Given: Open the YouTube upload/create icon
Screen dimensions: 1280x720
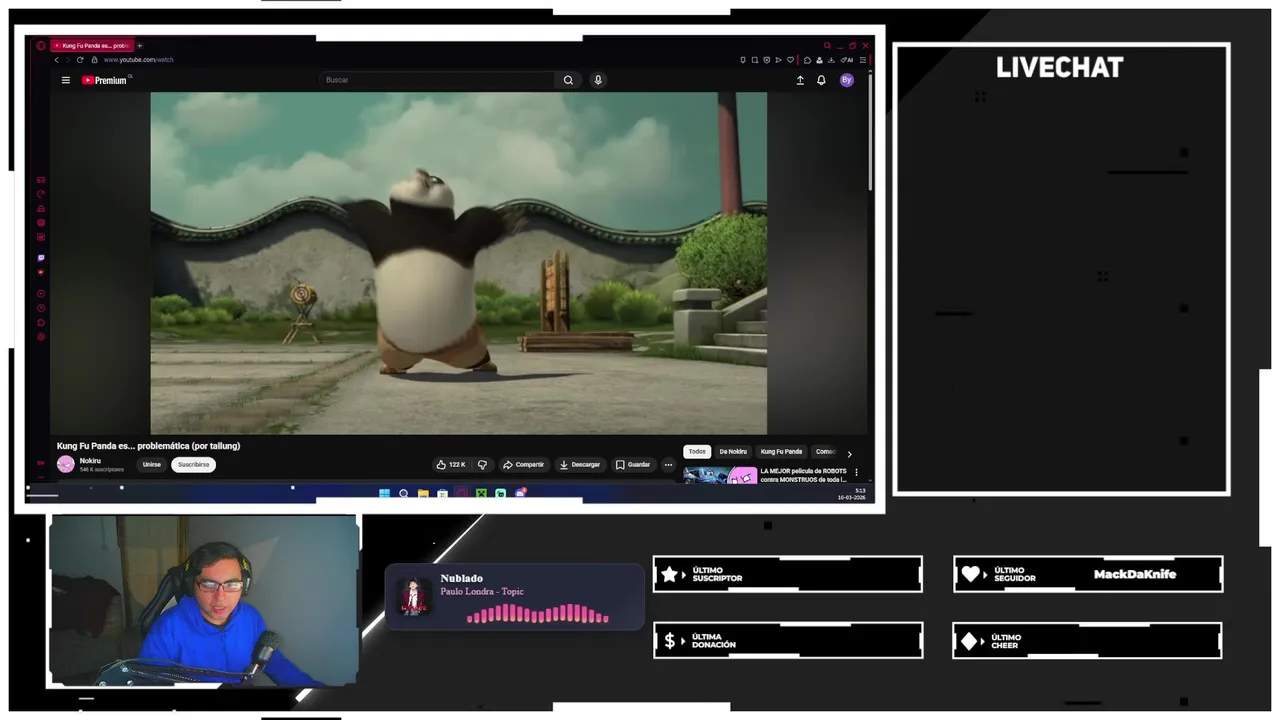Looking at the screenshot, I should (800, 80).
